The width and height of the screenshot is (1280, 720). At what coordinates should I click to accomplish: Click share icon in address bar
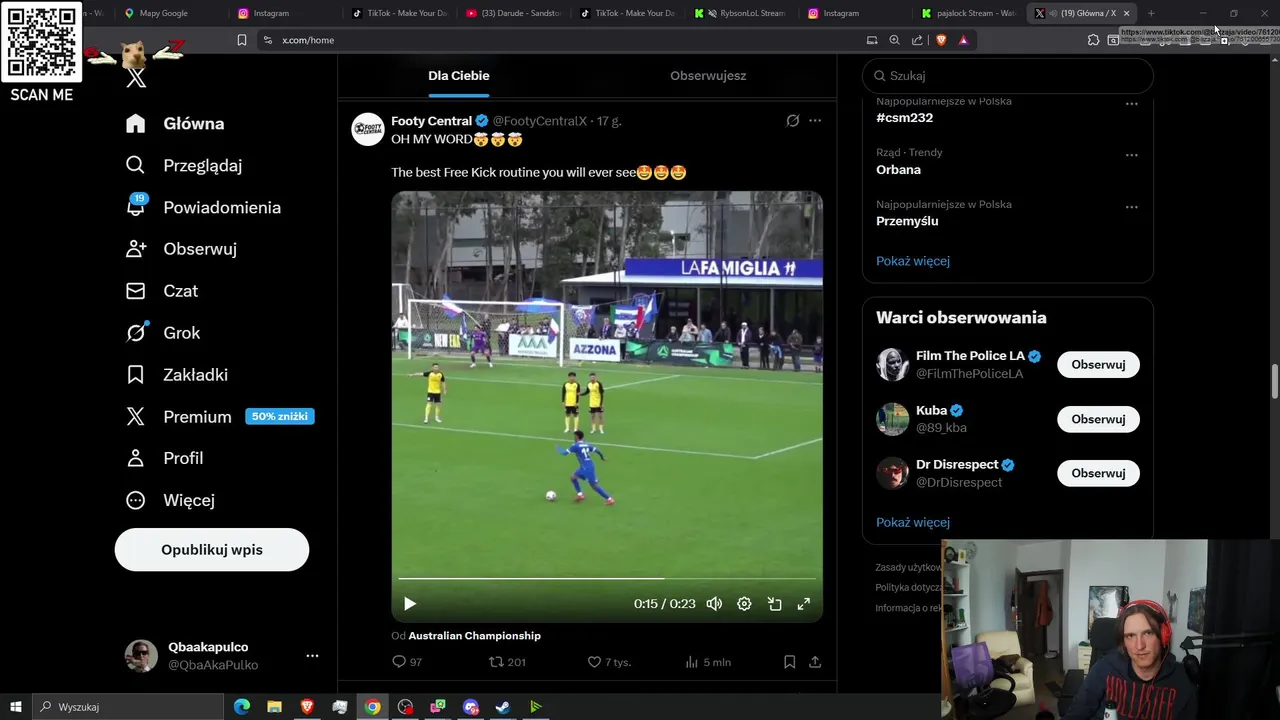[917, 40]
